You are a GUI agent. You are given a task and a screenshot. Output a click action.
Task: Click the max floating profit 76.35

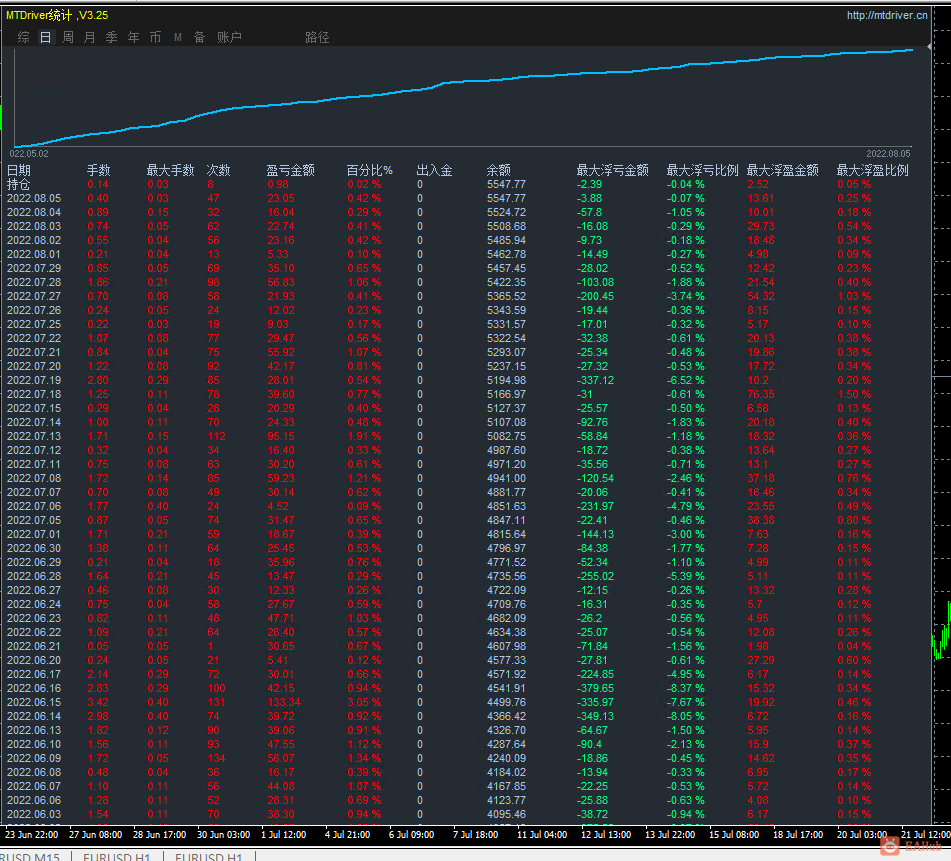761,394
